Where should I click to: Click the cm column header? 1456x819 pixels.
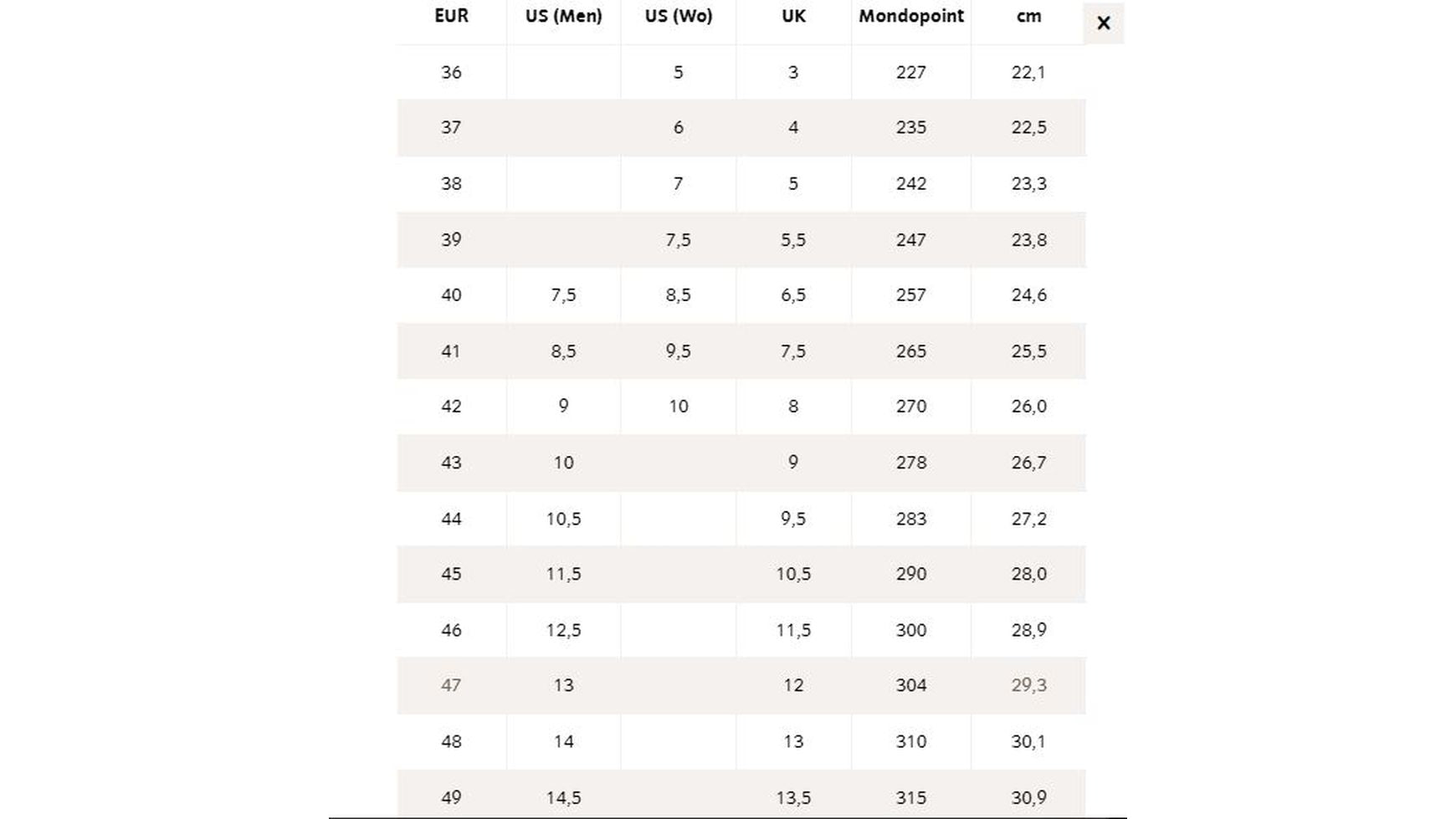(1028, 16)
